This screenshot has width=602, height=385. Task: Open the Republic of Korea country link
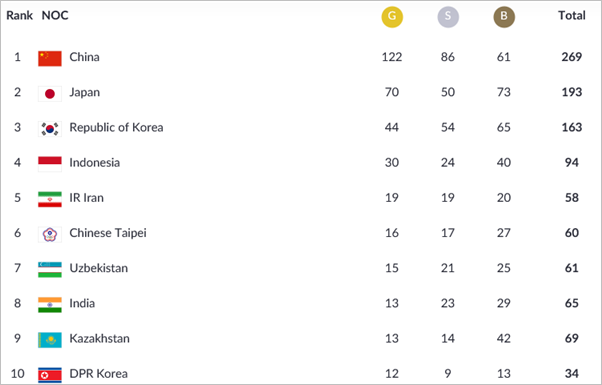click(116, 127)
